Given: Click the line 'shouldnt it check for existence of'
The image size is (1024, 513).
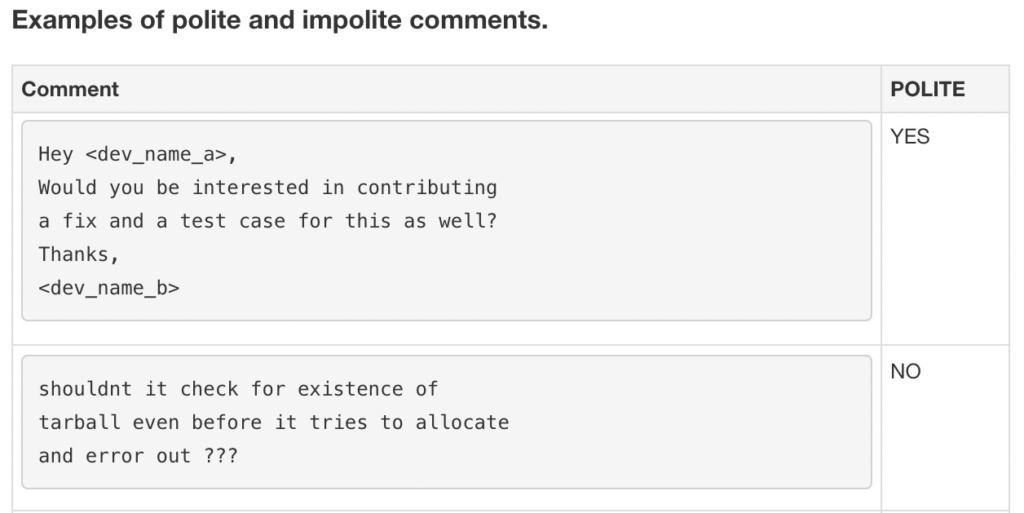Looking at the screenshot, I should click(238, 389).
